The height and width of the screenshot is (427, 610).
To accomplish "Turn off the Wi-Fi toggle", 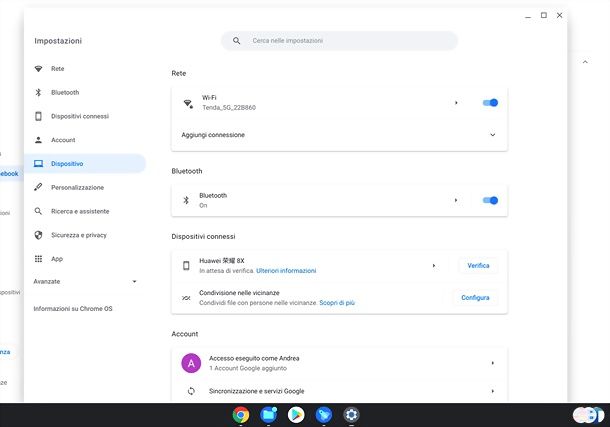I will point(490,103).
